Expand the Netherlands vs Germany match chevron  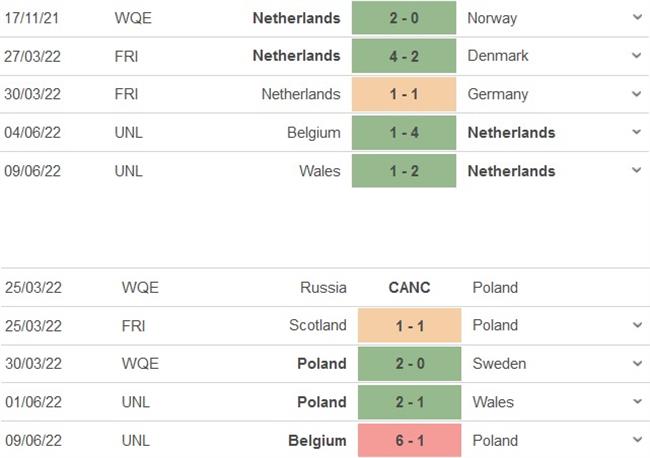(x=637, y=94)
